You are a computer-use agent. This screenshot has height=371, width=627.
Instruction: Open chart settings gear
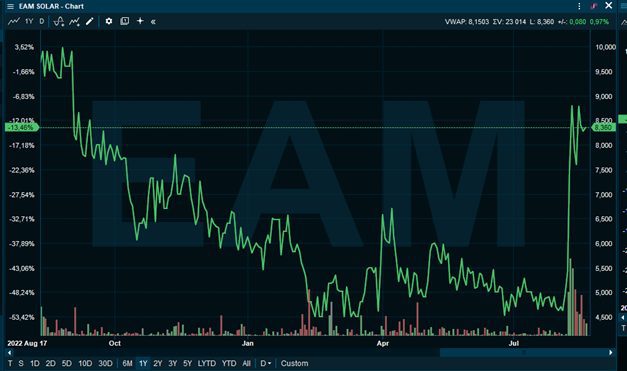pos(109,21)
